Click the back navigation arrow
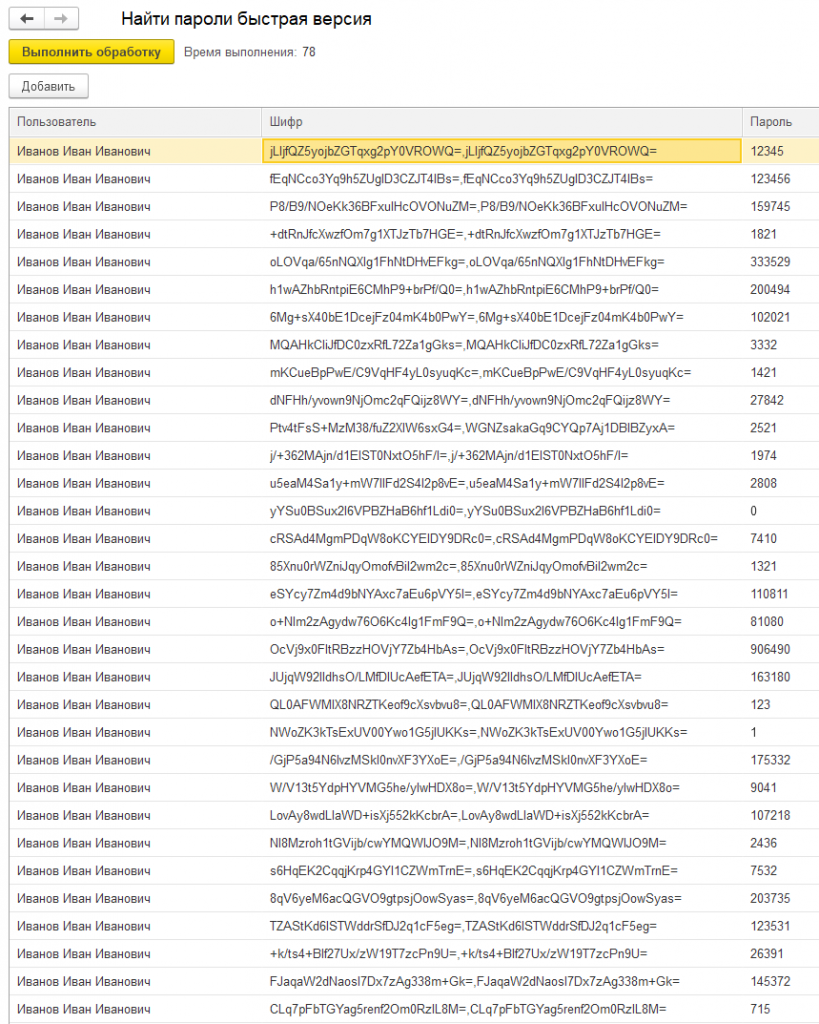Screen dimensions: 819x1024 pos(26,20)
